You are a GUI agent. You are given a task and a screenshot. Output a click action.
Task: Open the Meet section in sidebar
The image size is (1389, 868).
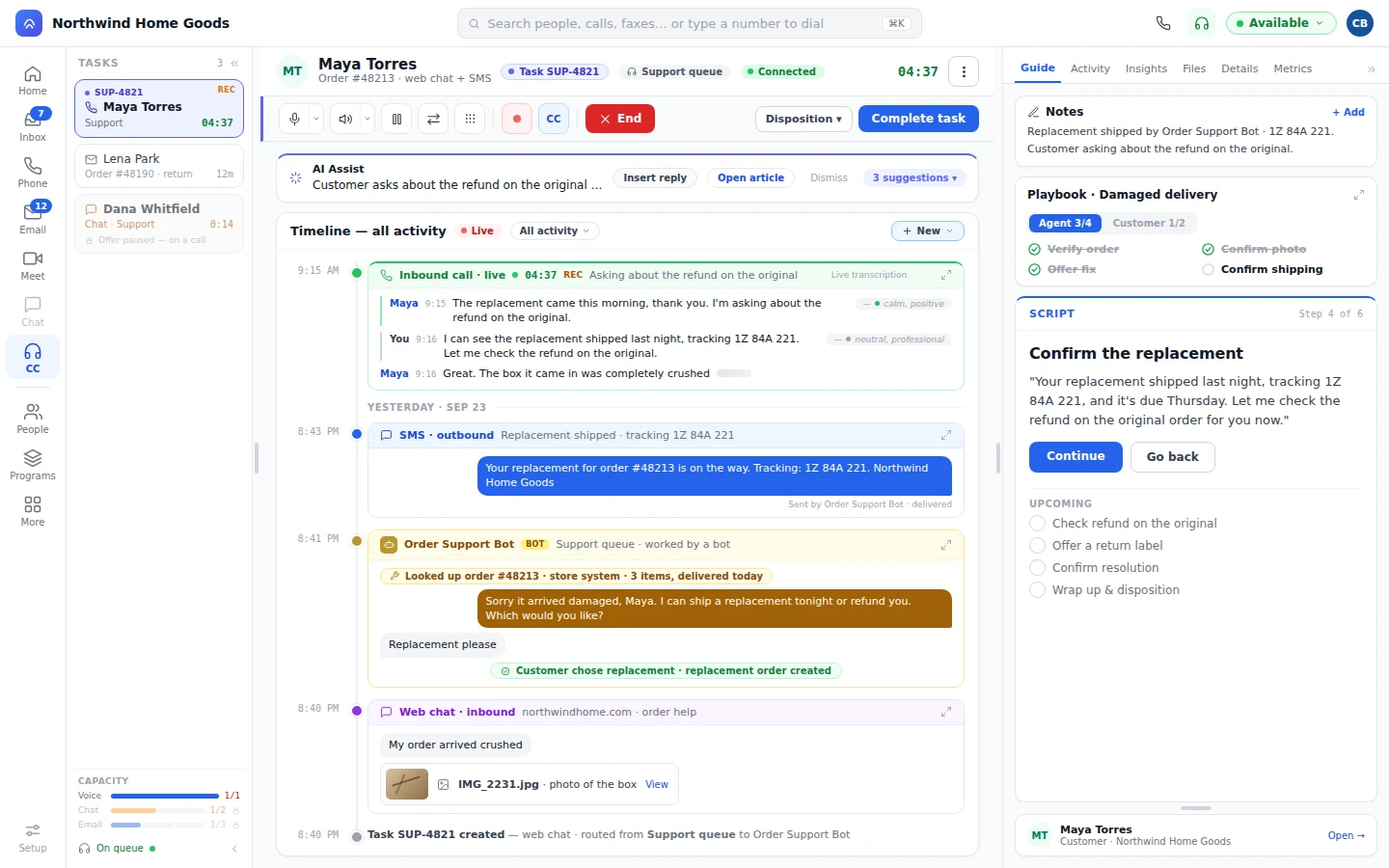pos(33,266)
